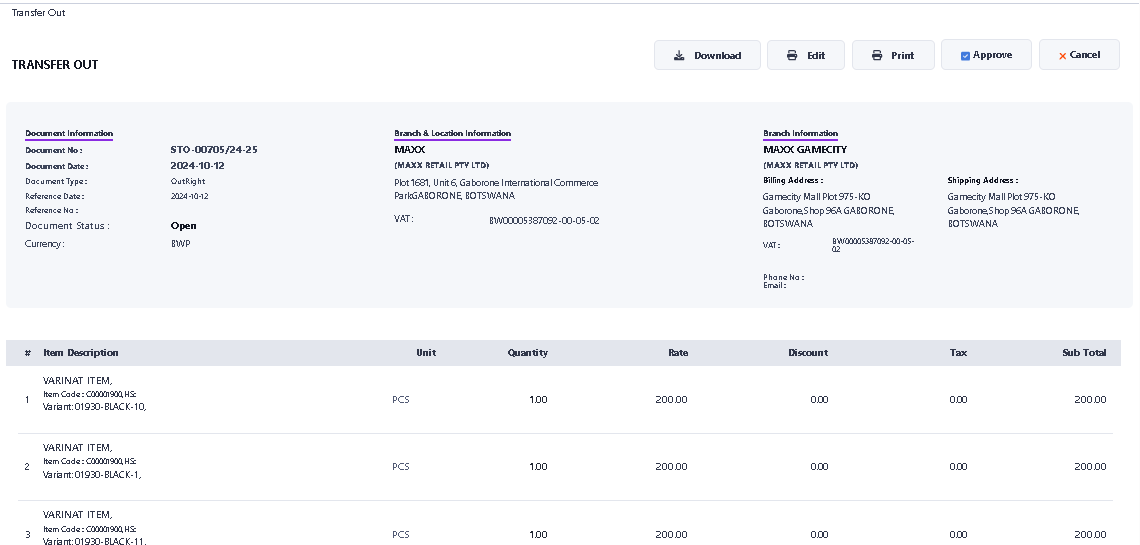This screenshot has height=545, width=1140.
Task: Click the Discount column header
Action: coord(807,353)
